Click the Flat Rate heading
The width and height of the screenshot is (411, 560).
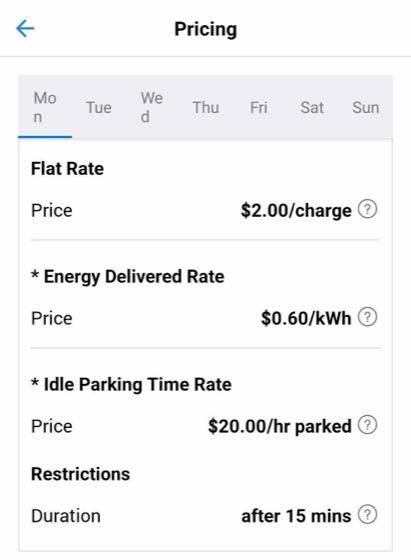(67, 169)
